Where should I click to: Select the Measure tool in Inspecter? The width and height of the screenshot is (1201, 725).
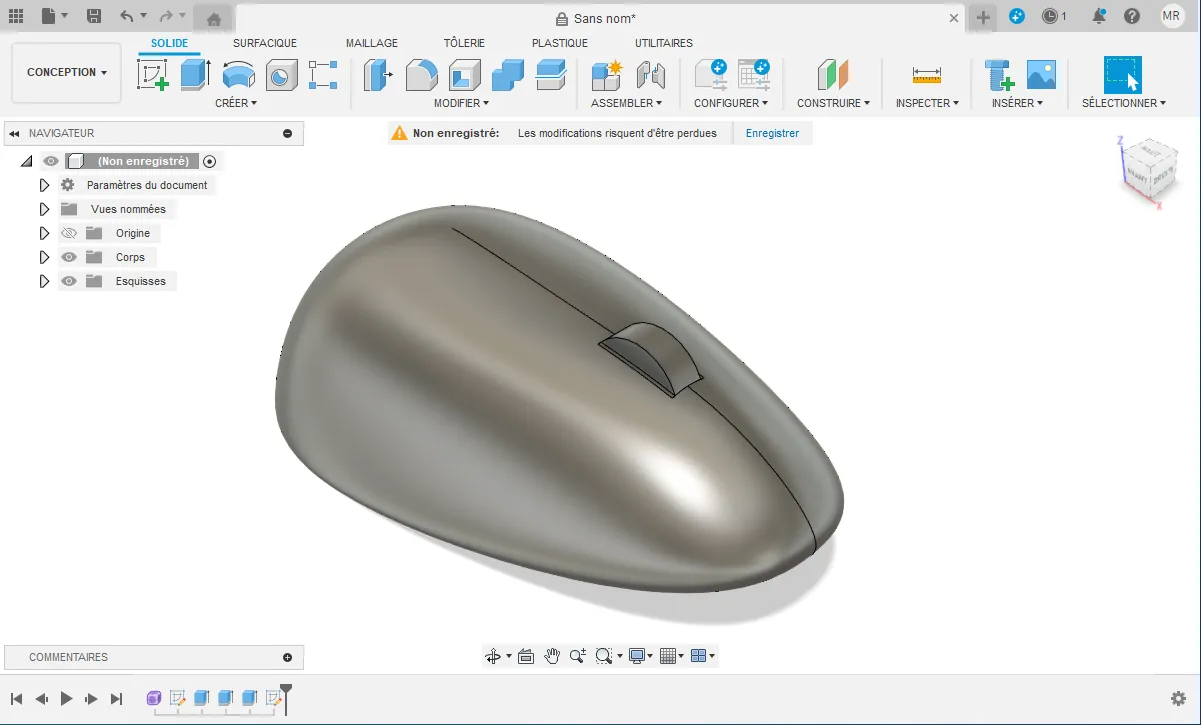tap(927, 75)
